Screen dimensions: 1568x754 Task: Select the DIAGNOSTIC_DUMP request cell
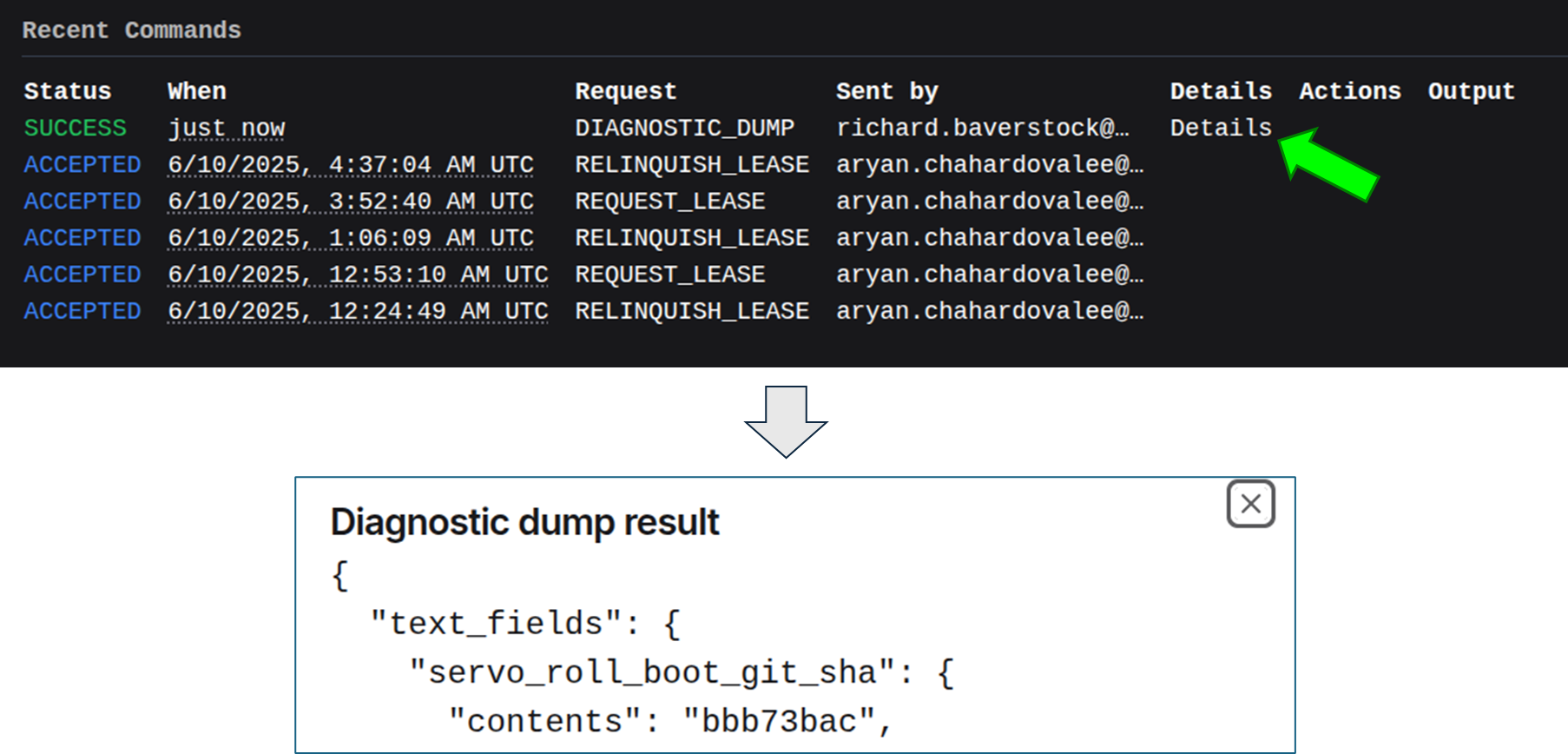pos(685,128)
